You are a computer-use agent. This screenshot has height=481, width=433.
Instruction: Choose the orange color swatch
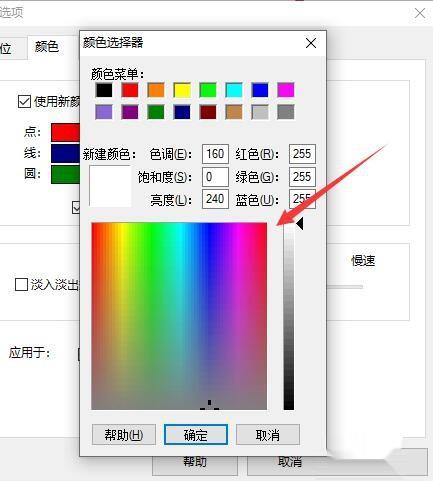[156, 90]
